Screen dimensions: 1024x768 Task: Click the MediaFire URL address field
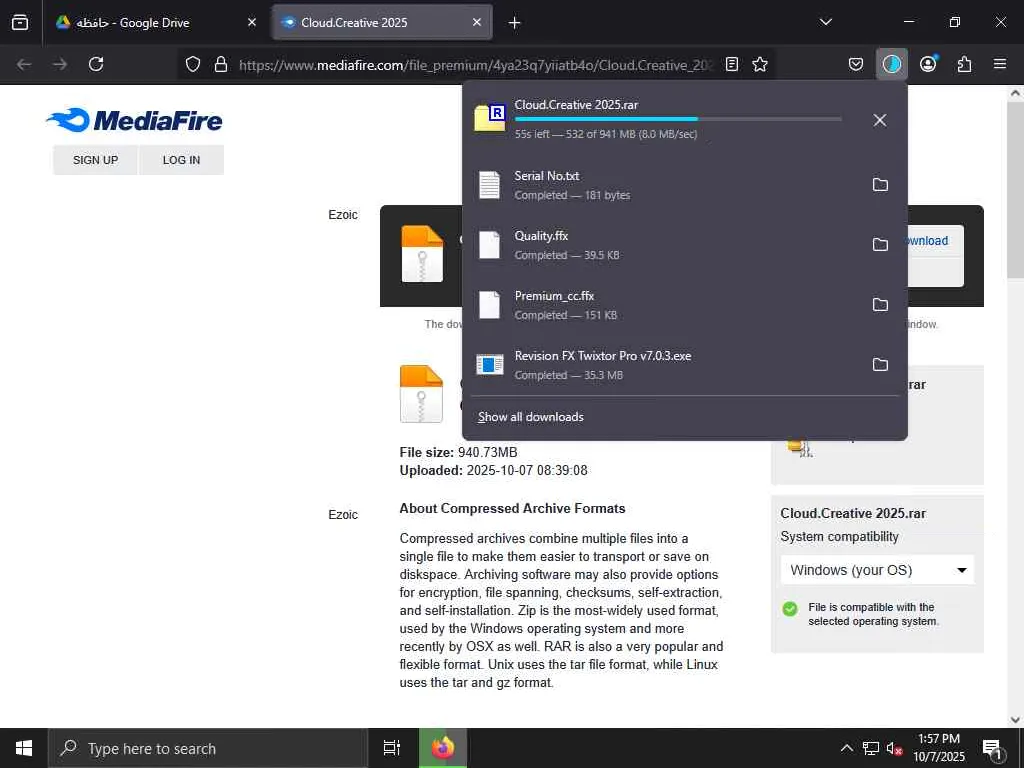coord(475,65)
